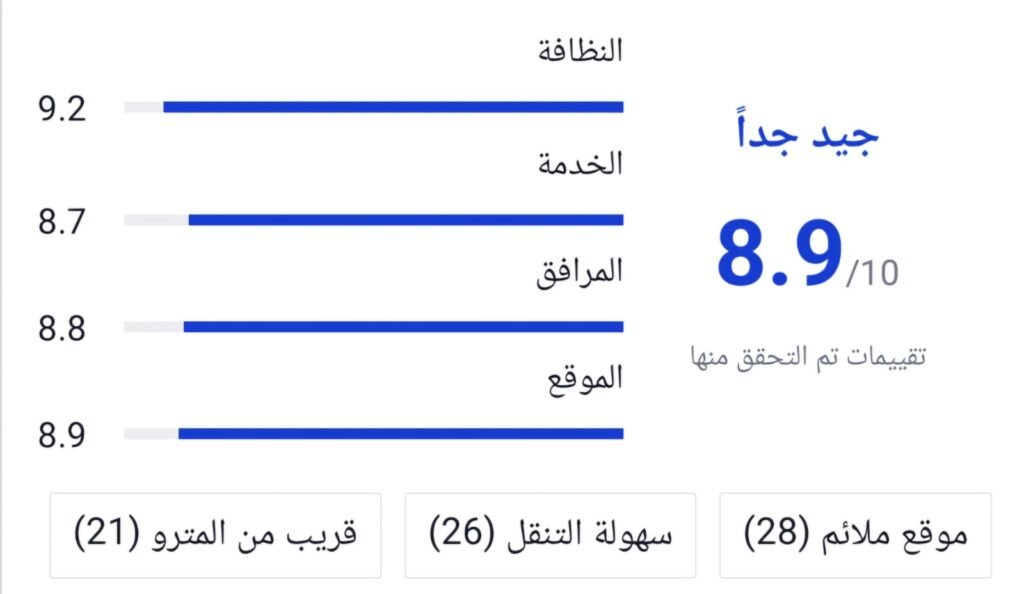Click the blue الخدمة rating bar
The image size is (1024, 594).
[405, 220]
